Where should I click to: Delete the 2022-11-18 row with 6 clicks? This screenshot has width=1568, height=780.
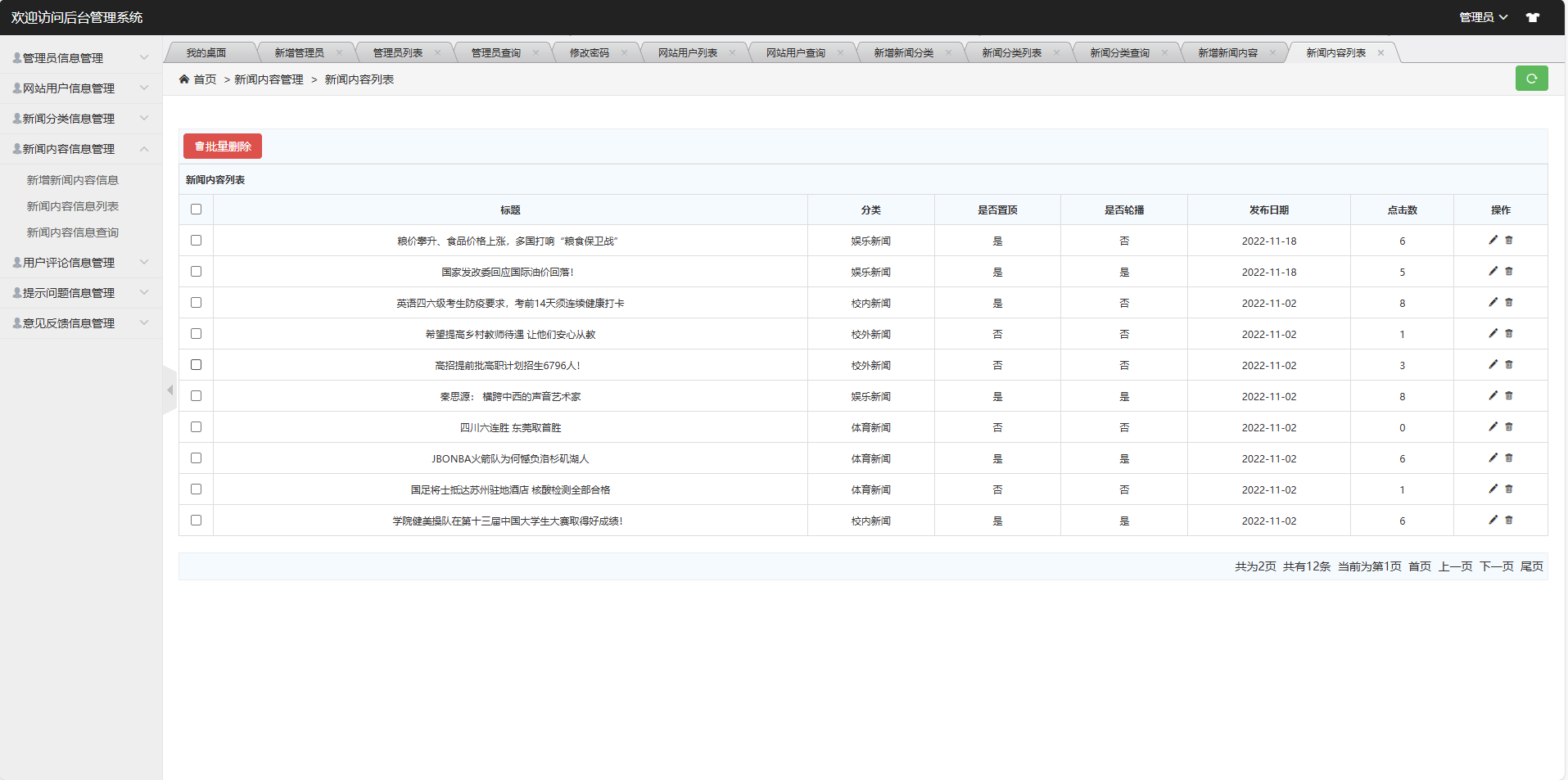tap(1509, 240)
